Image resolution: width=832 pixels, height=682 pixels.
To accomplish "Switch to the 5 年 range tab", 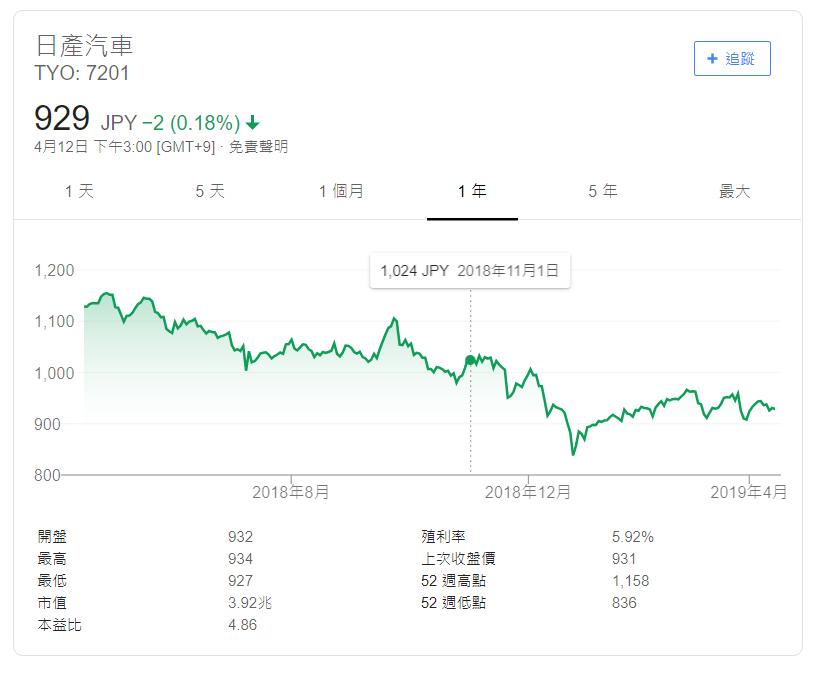I will [x=603, y=191].
